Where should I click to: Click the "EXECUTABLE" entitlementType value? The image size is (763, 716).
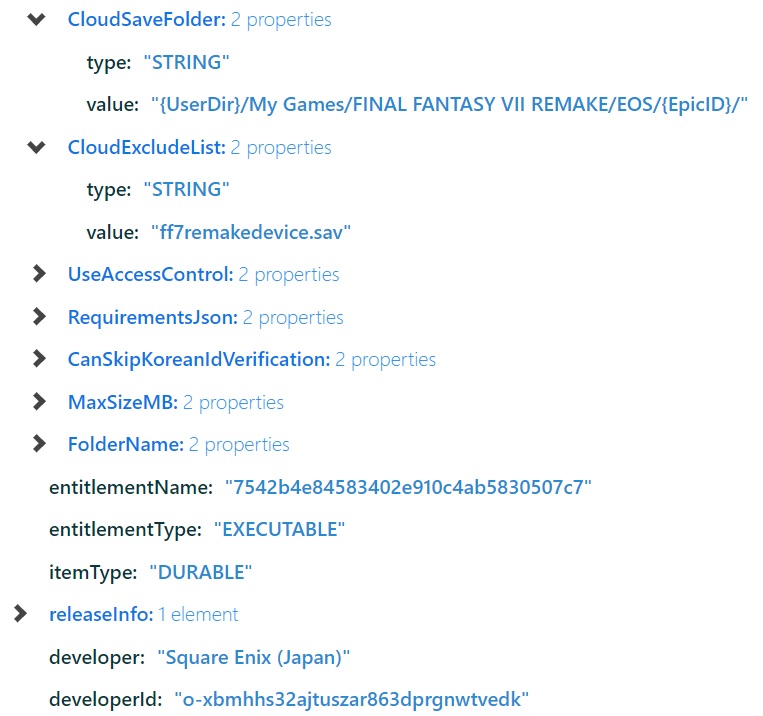point(279,529)
